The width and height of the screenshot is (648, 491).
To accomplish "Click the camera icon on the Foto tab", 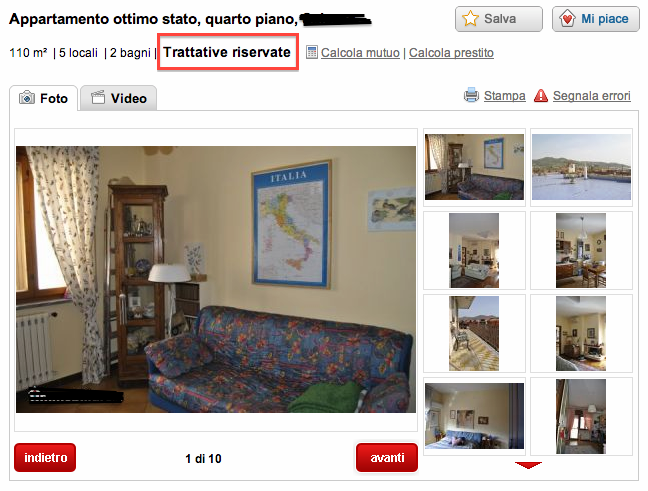I will tap(27, 98).
